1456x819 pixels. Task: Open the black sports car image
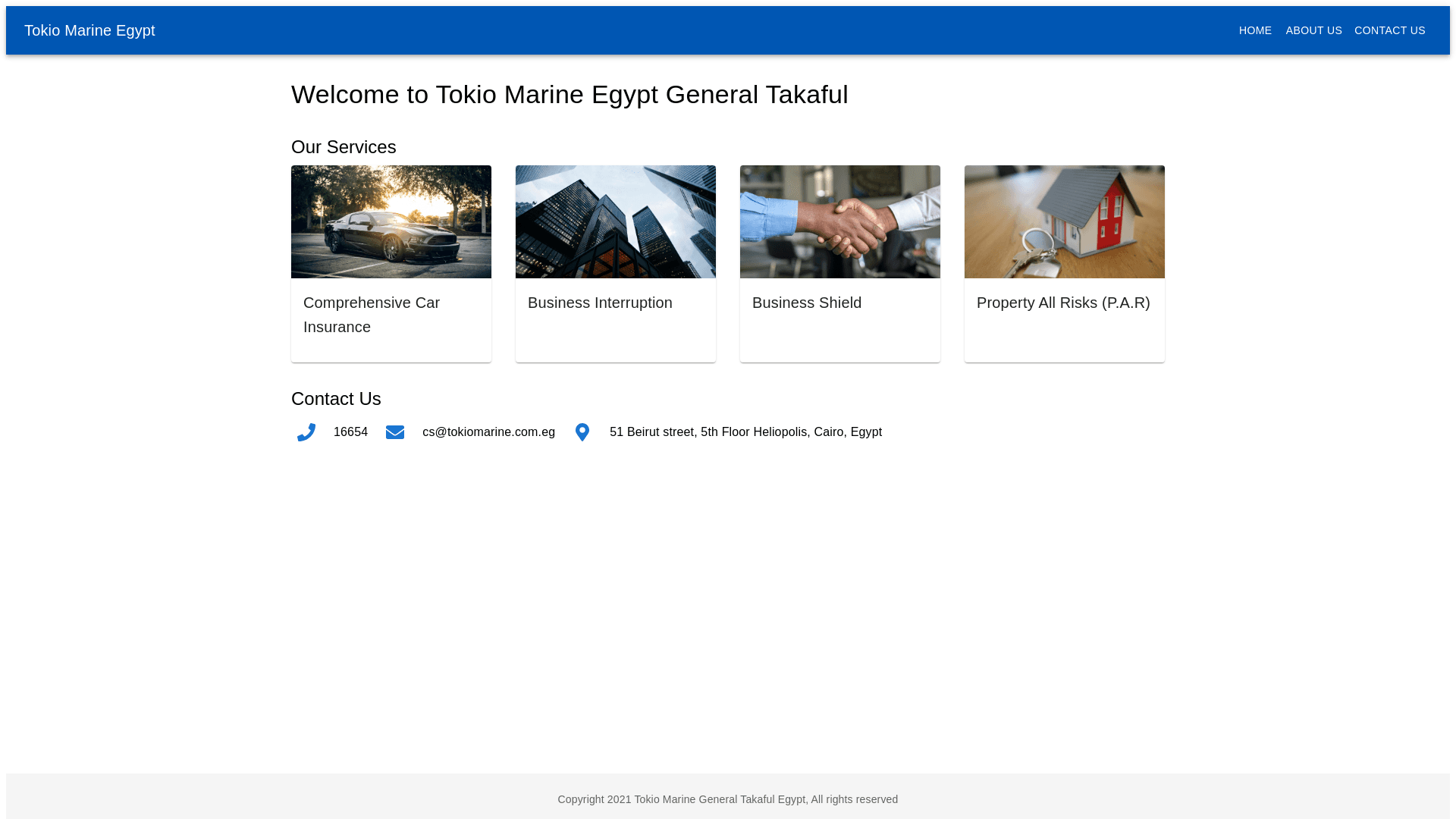pyautogui.click(x=391, y=221)
